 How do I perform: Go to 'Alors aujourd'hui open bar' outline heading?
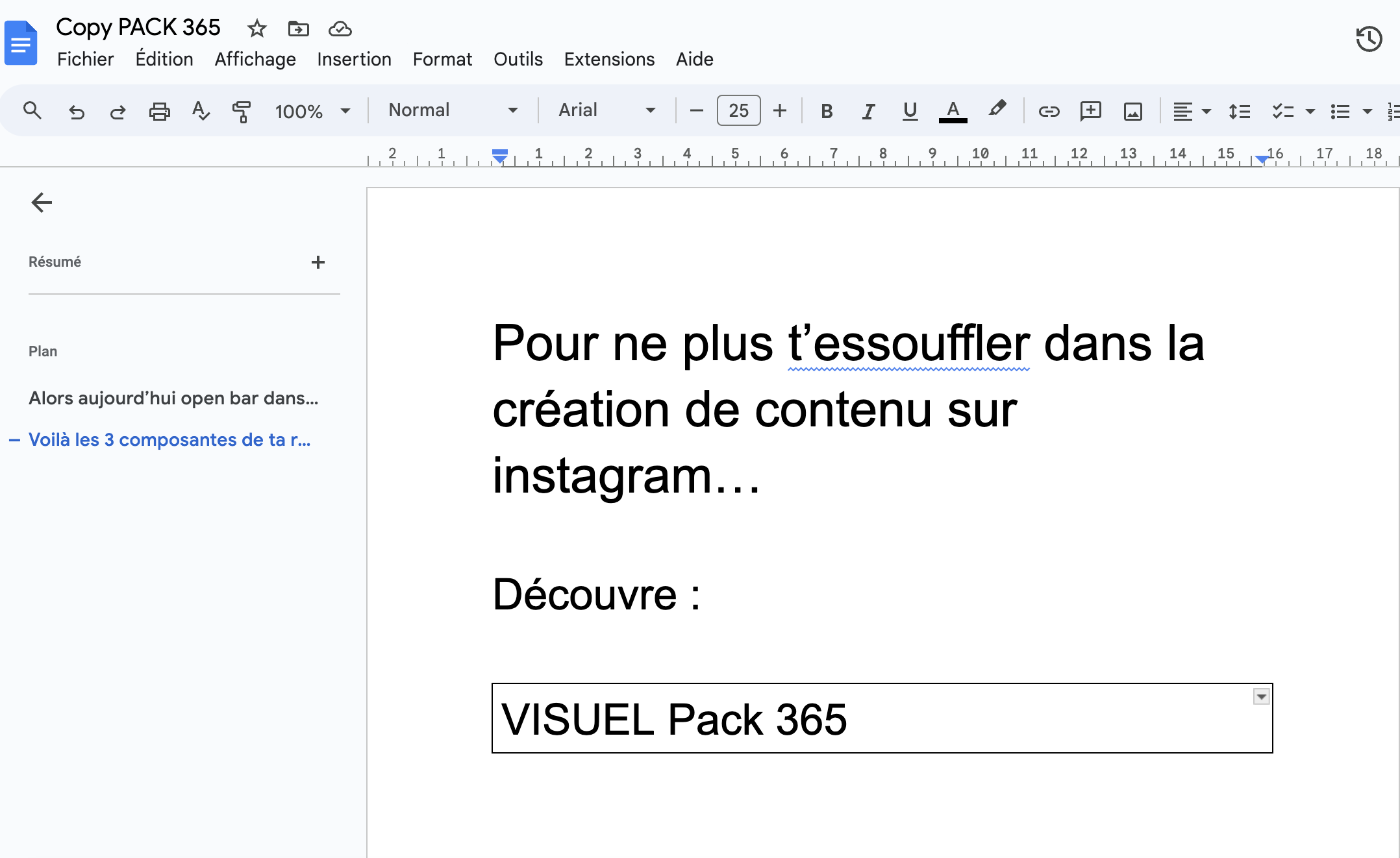coord(173,398)
